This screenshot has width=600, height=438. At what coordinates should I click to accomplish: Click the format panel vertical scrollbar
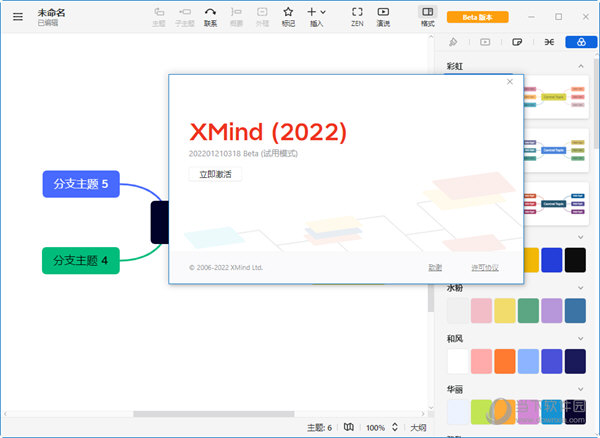596,103
